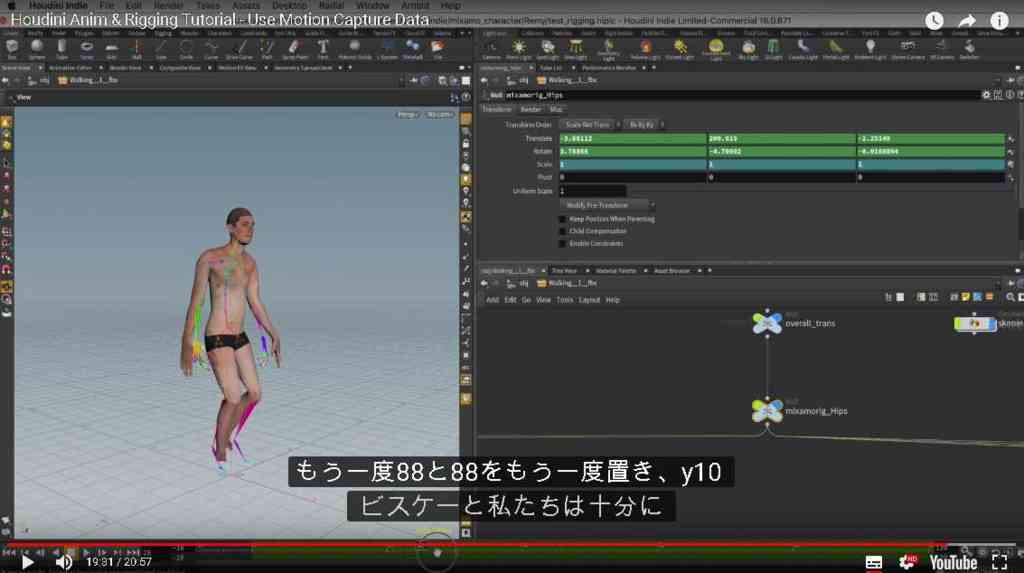Select the Tube shelf tool

tap(61, 48)
